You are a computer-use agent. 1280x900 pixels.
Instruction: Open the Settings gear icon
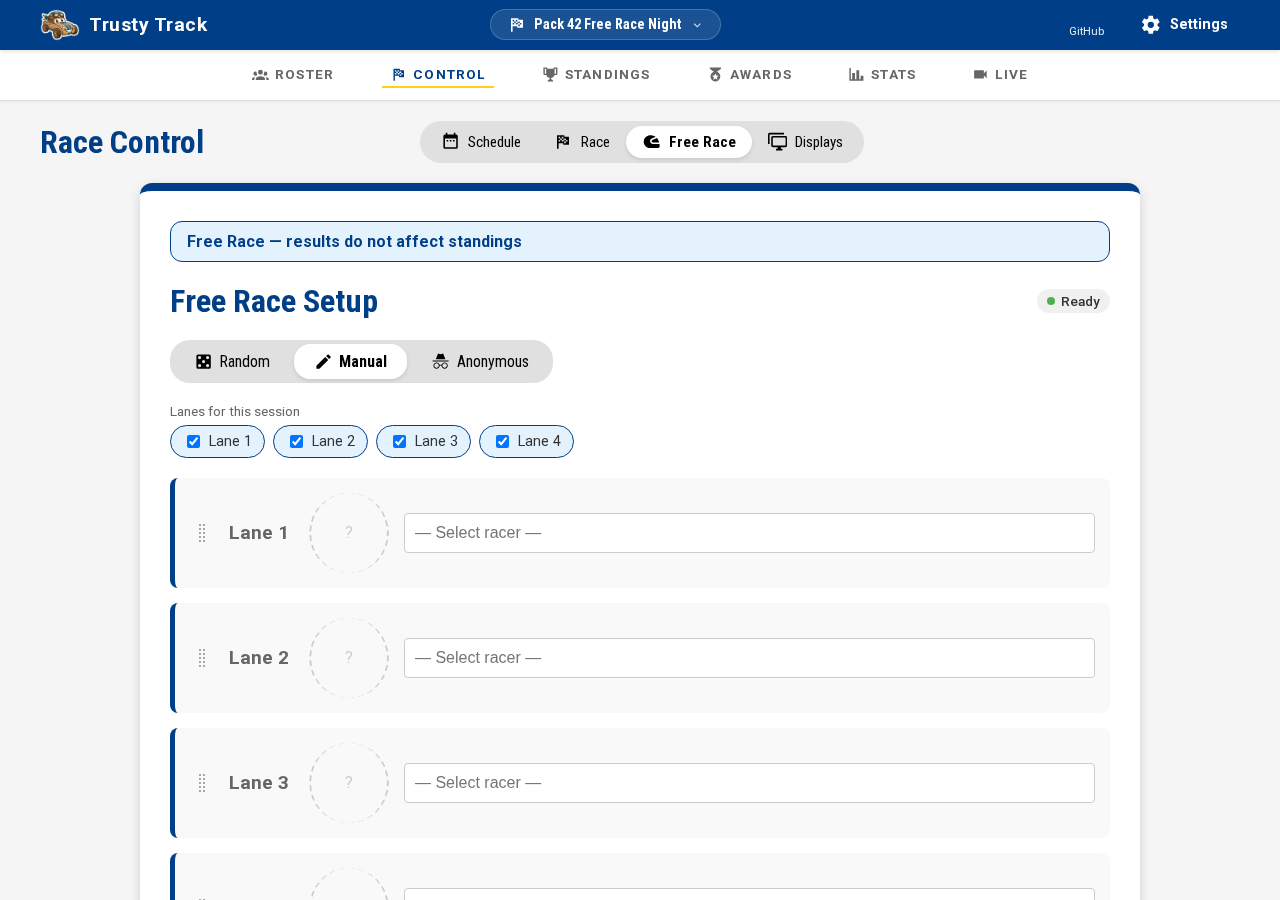1151,25
